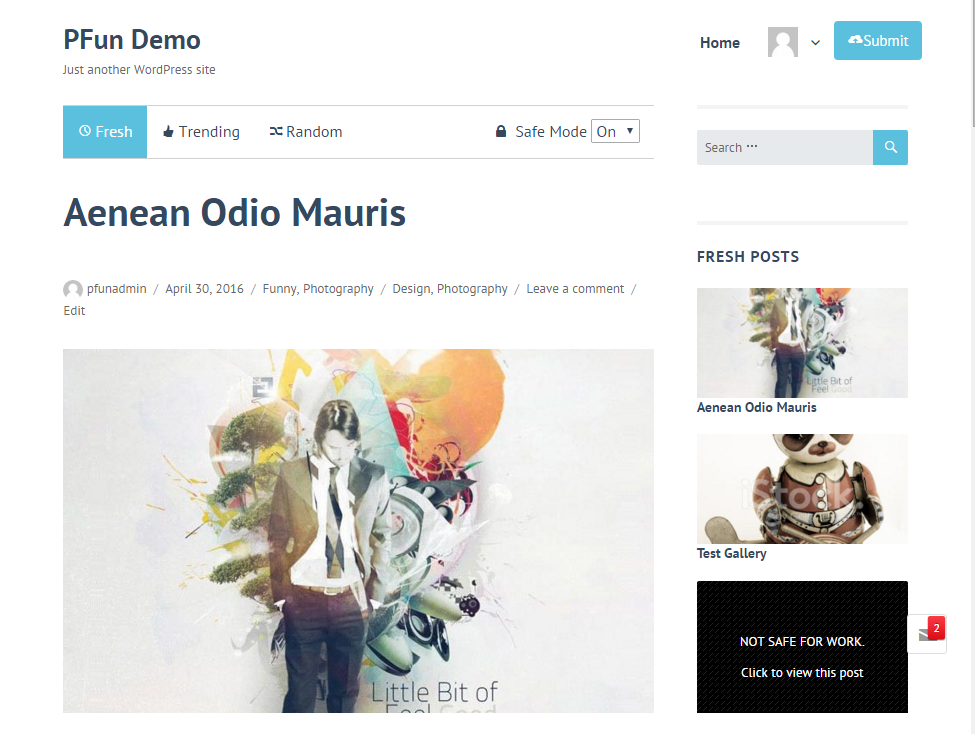Open Aenean Odio Mauris sidebar thumbnail
The width and height of the screenshot is (975, 734).
(802, 343)
